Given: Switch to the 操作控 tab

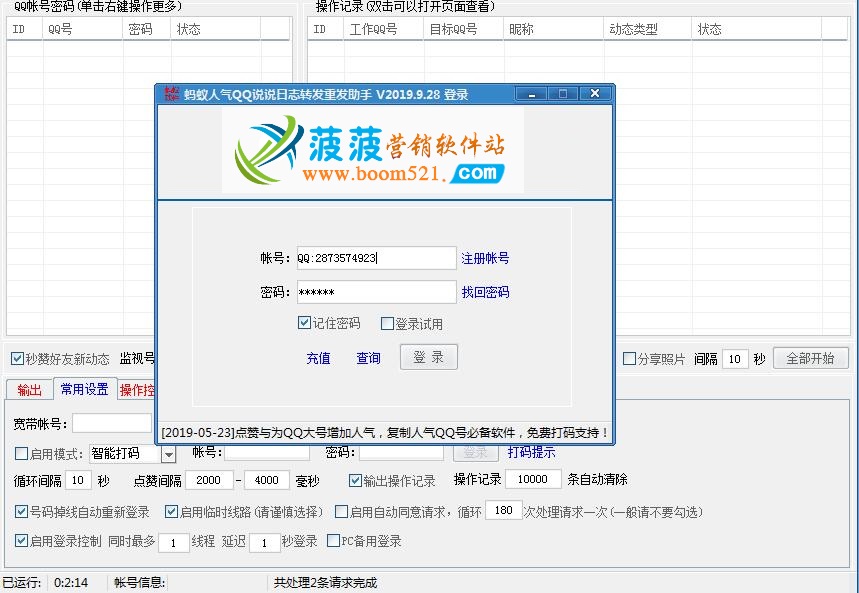Looking at the screenshot, I should pyautogui.click(x=136, y=390).
